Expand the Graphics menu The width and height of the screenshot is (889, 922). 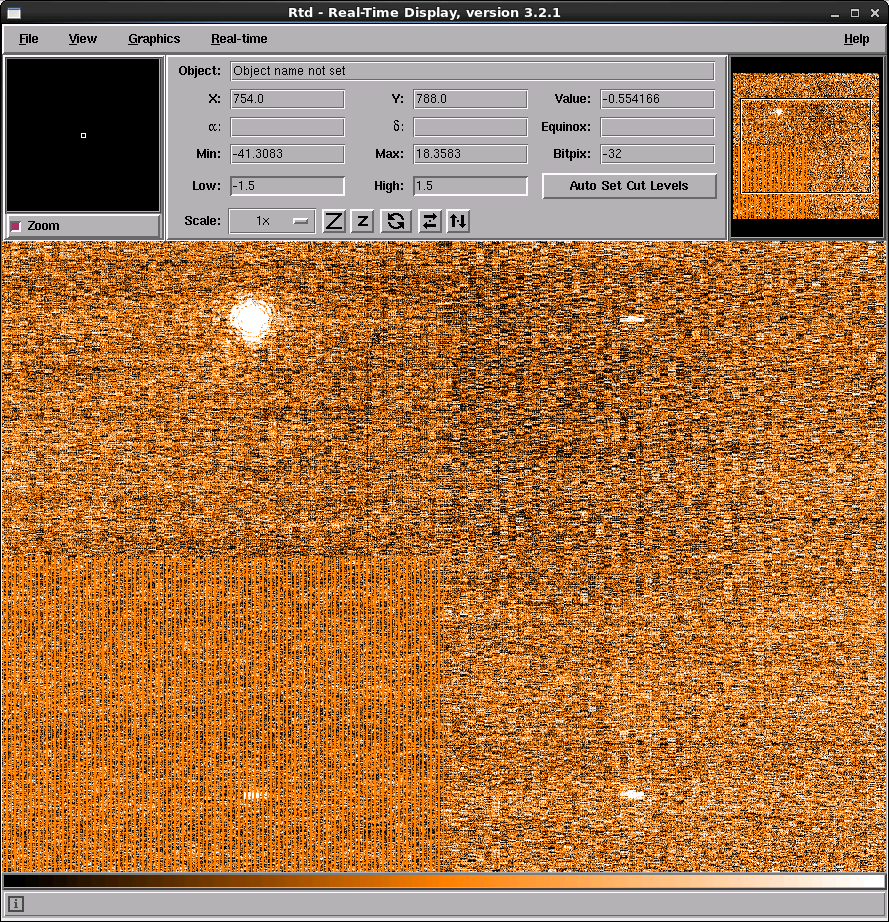tap(154, 39)
